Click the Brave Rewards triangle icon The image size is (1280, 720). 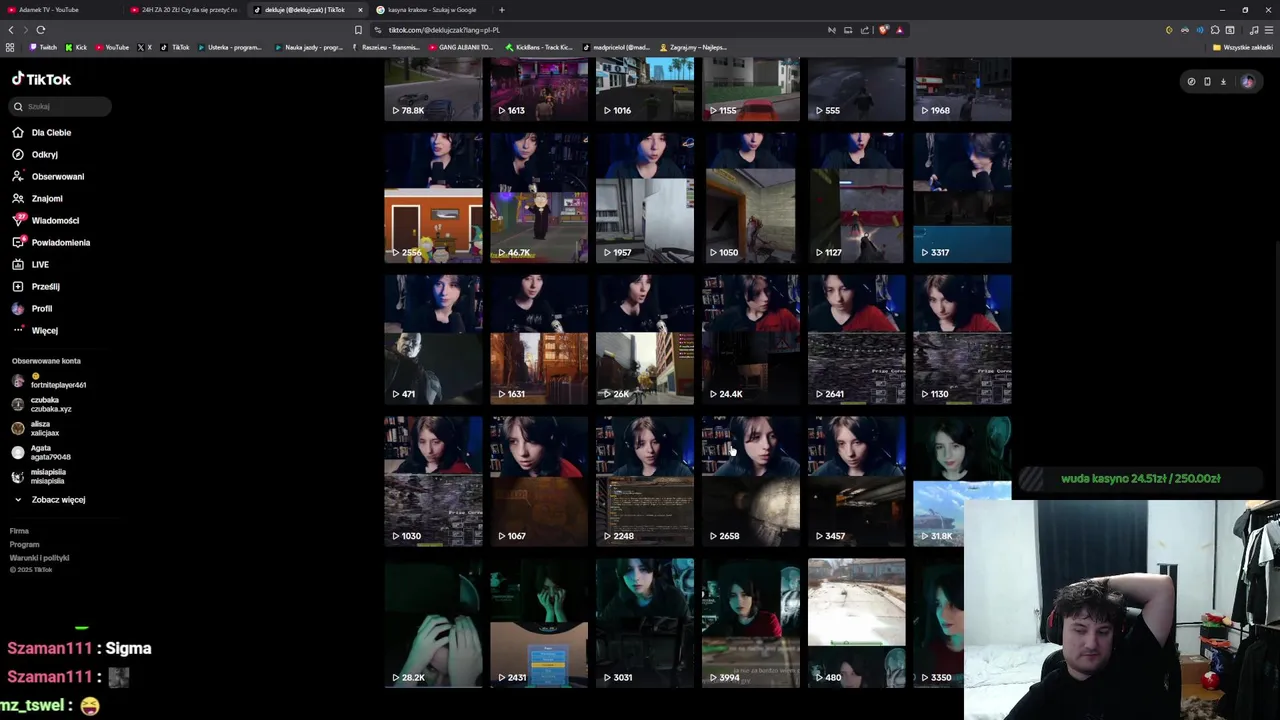[x=899, y=30]
